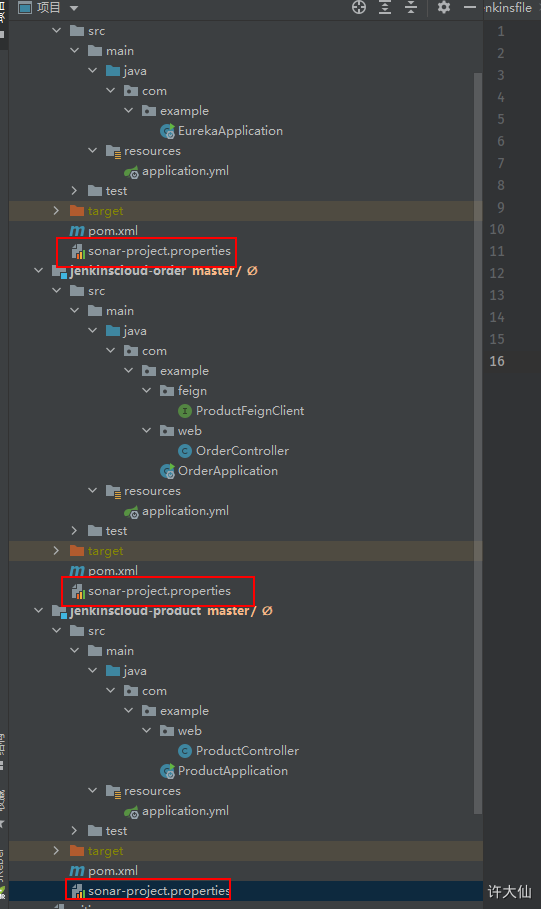Select java source folder in jenkinscloud-order
The image size is (541, 909).
[135, 331]
